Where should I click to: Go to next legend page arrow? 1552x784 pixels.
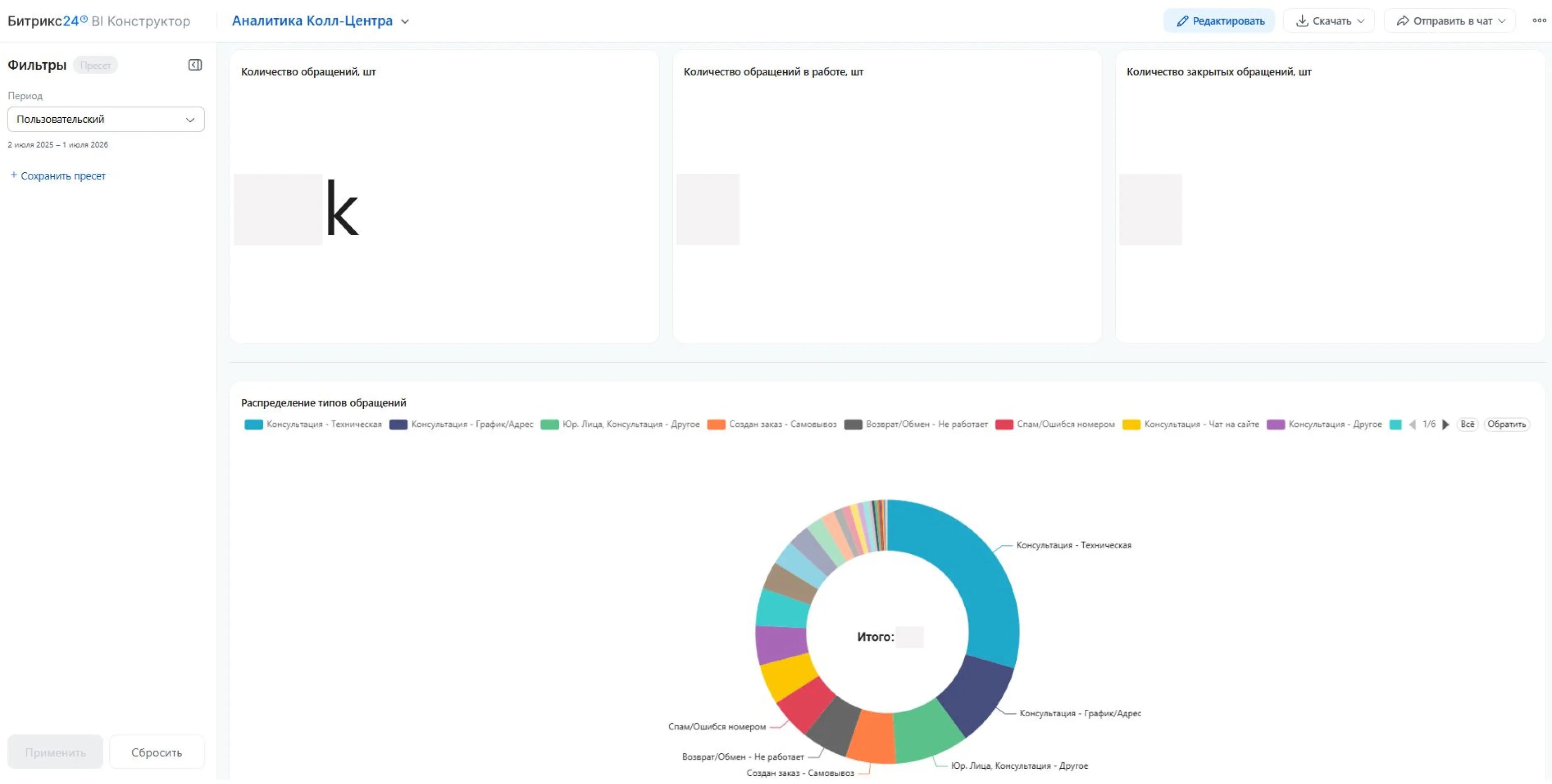(1446, 425)
